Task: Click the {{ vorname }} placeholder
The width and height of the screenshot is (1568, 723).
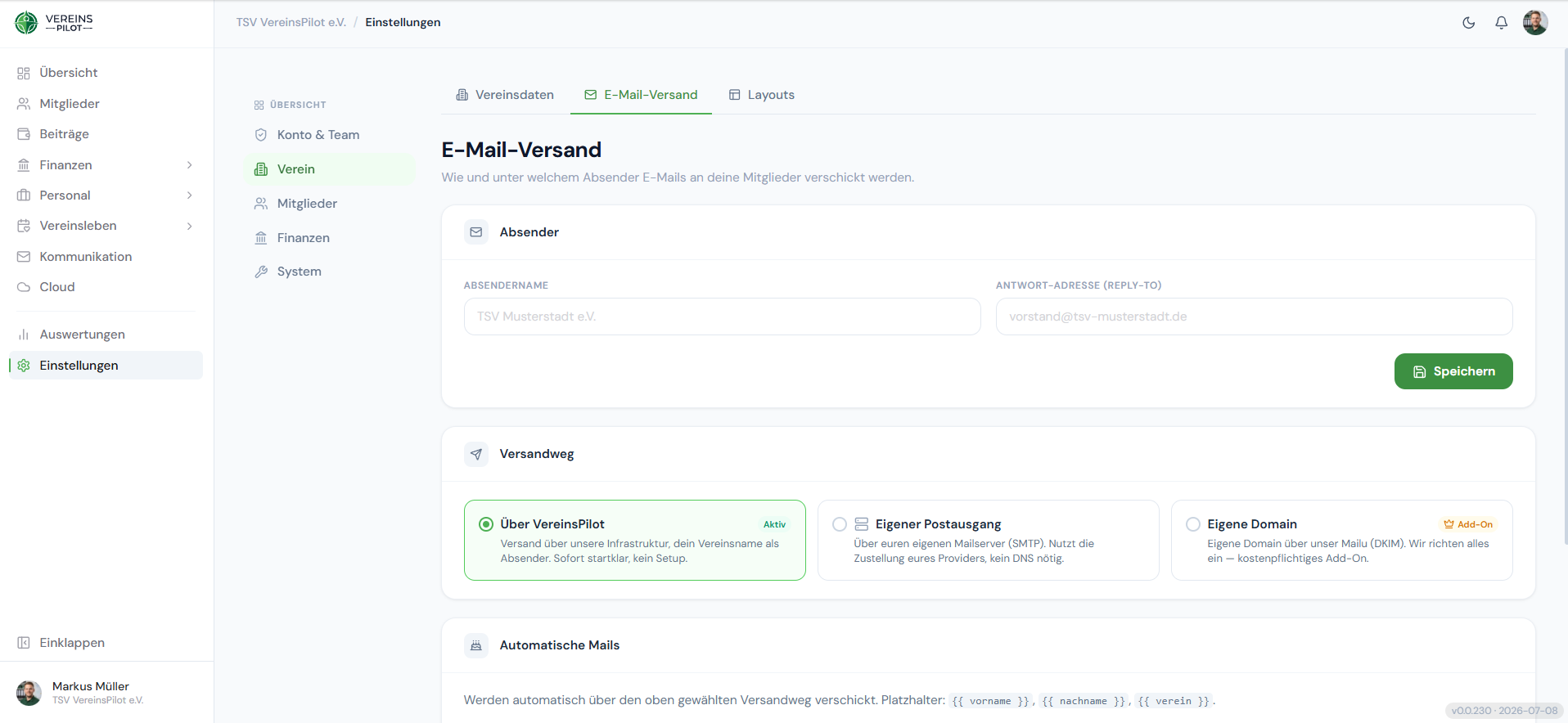Action: click(990, 701)
